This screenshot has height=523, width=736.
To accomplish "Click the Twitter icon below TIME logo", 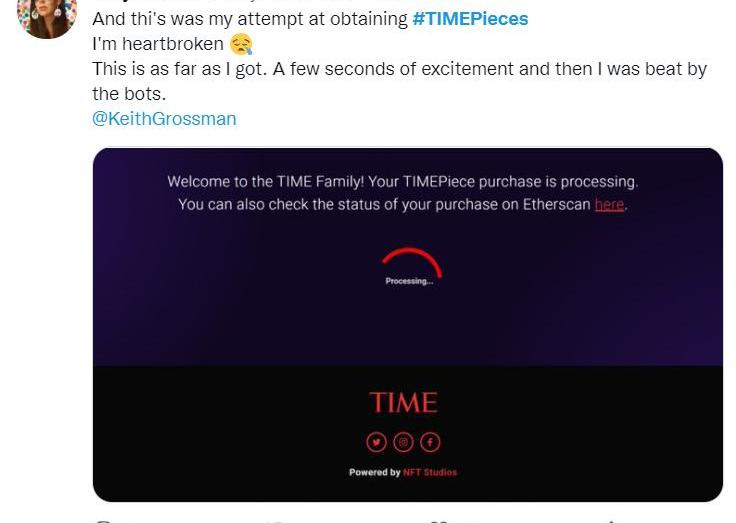I will (x=376, y=442).
